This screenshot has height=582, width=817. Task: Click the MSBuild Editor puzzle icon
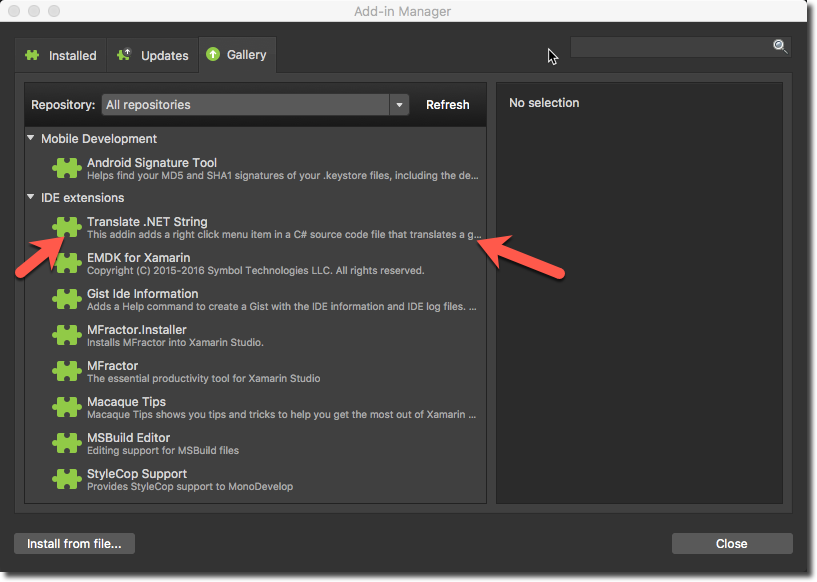tap(67, 443)
